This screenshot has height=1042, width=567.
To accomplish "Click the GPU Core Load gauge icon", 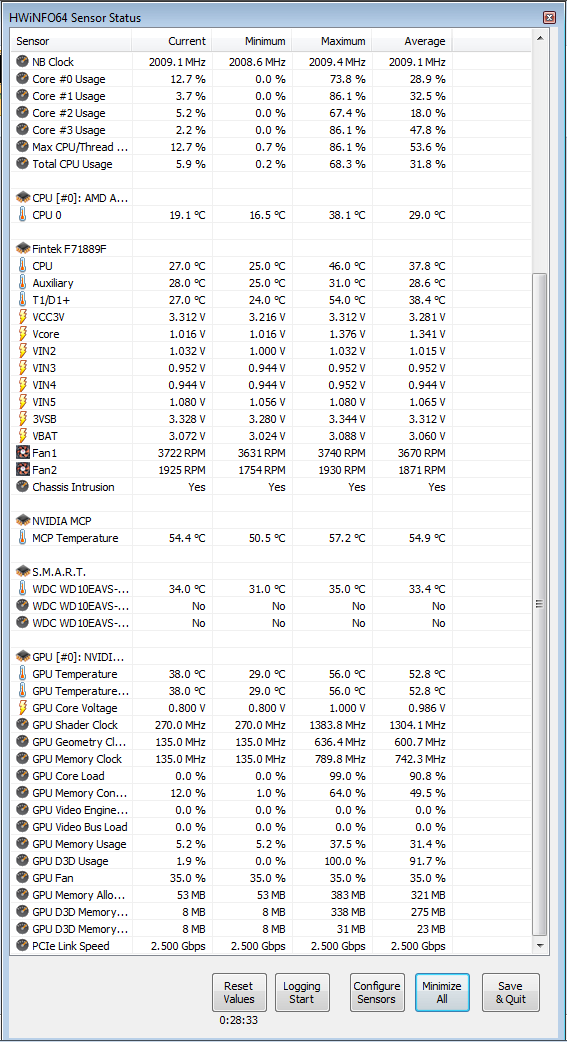I will (23, 776).
